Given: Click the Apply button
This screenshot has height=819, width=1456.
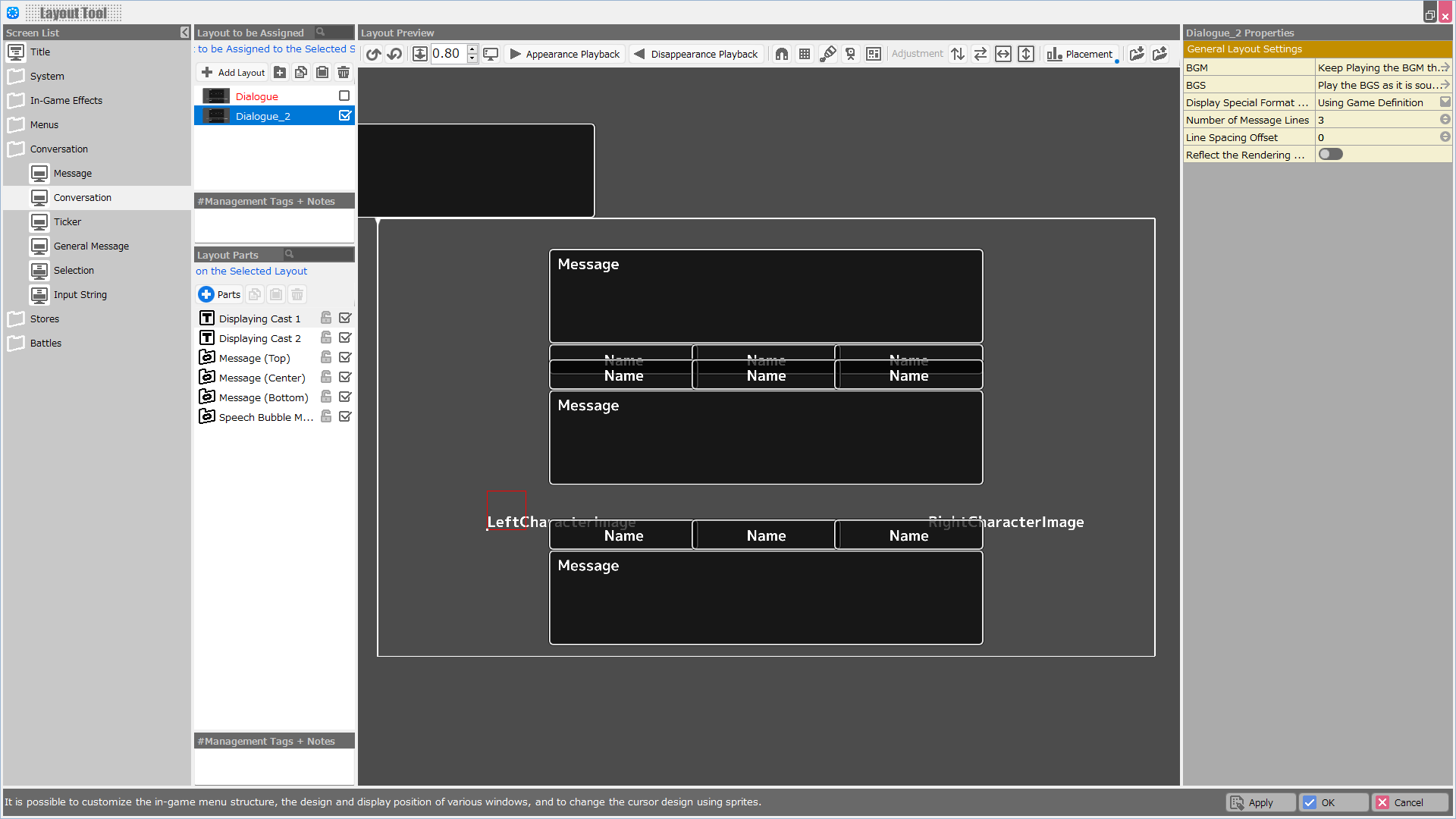Looking at the screenshot, I should 1260,802.
